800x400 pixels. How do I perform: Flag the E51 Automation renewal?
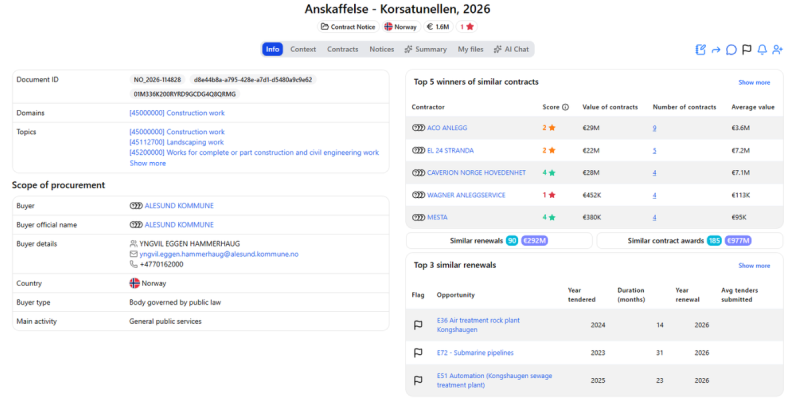(x=418, y=380)
